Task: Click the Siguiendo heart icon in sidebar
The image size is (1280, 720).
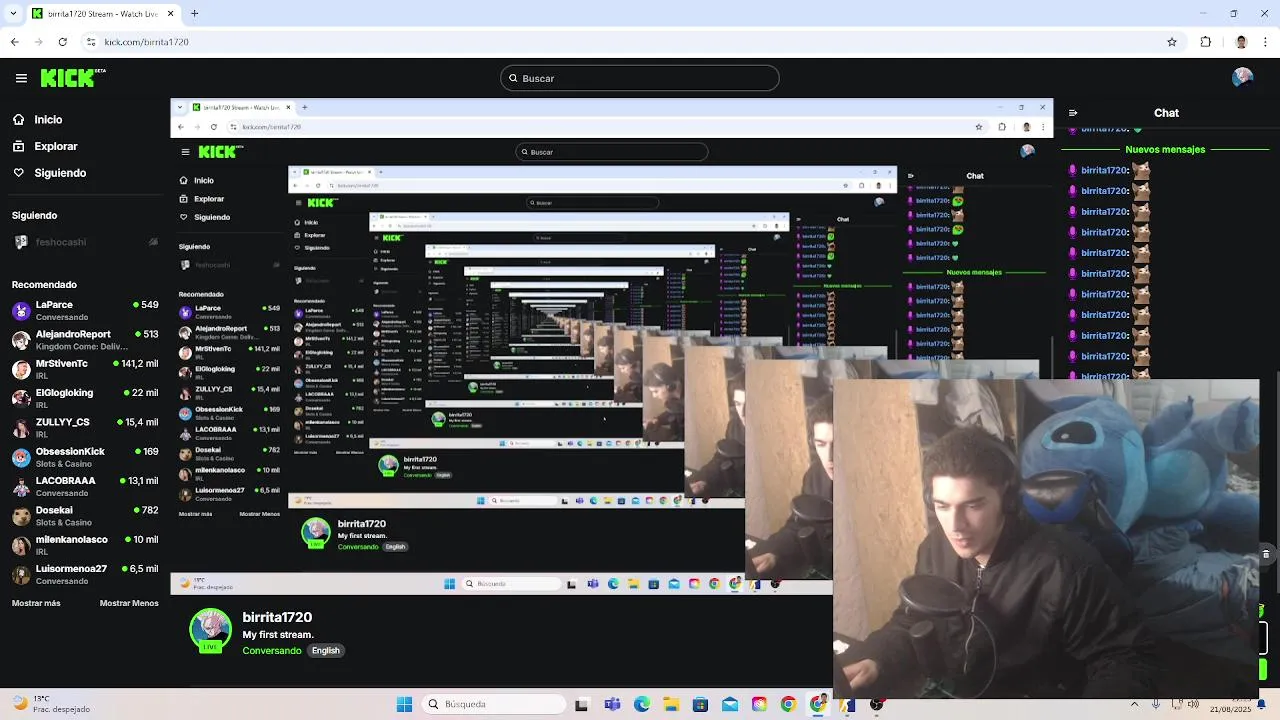Action: pos(18,173)
